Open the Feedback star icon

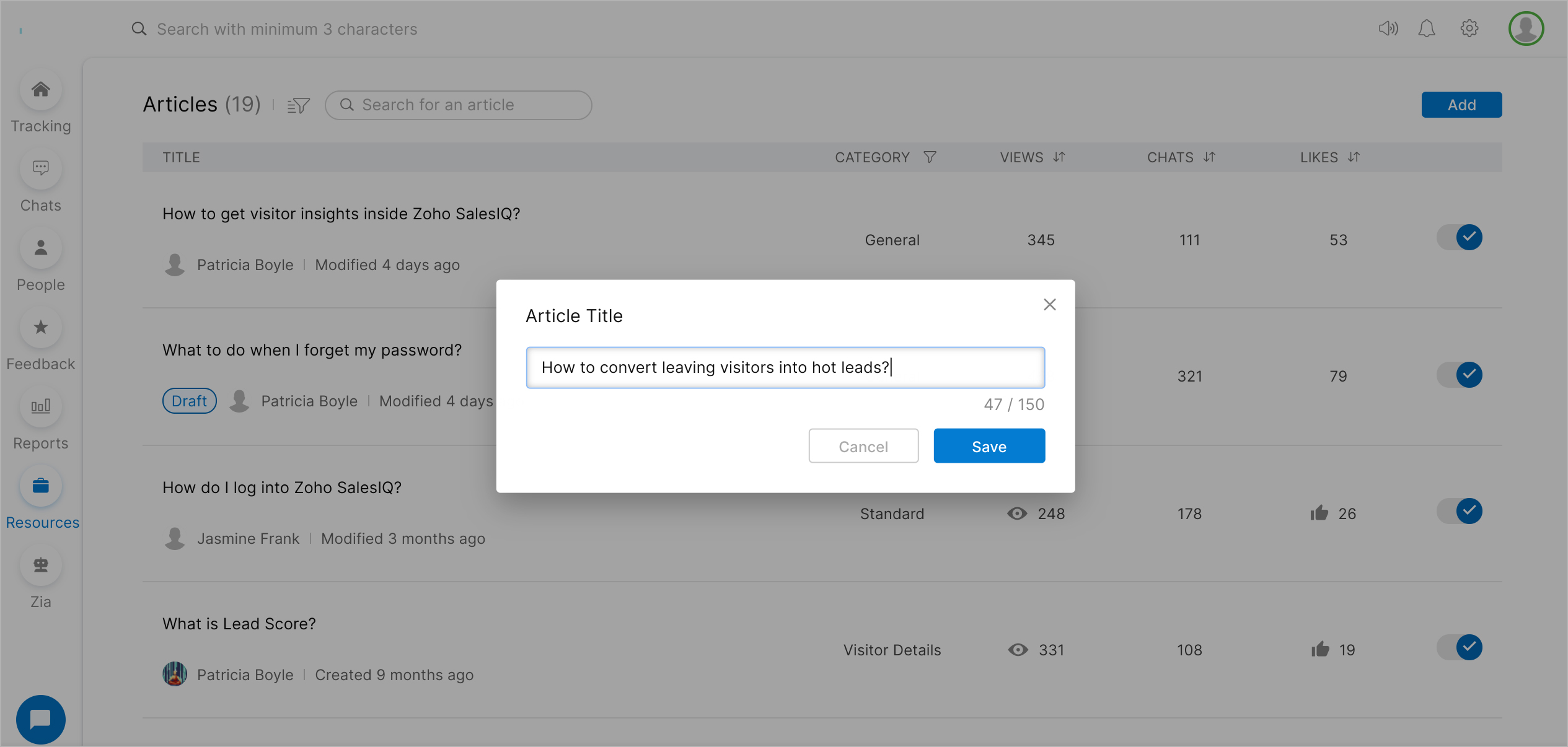(x=41, y=328)
